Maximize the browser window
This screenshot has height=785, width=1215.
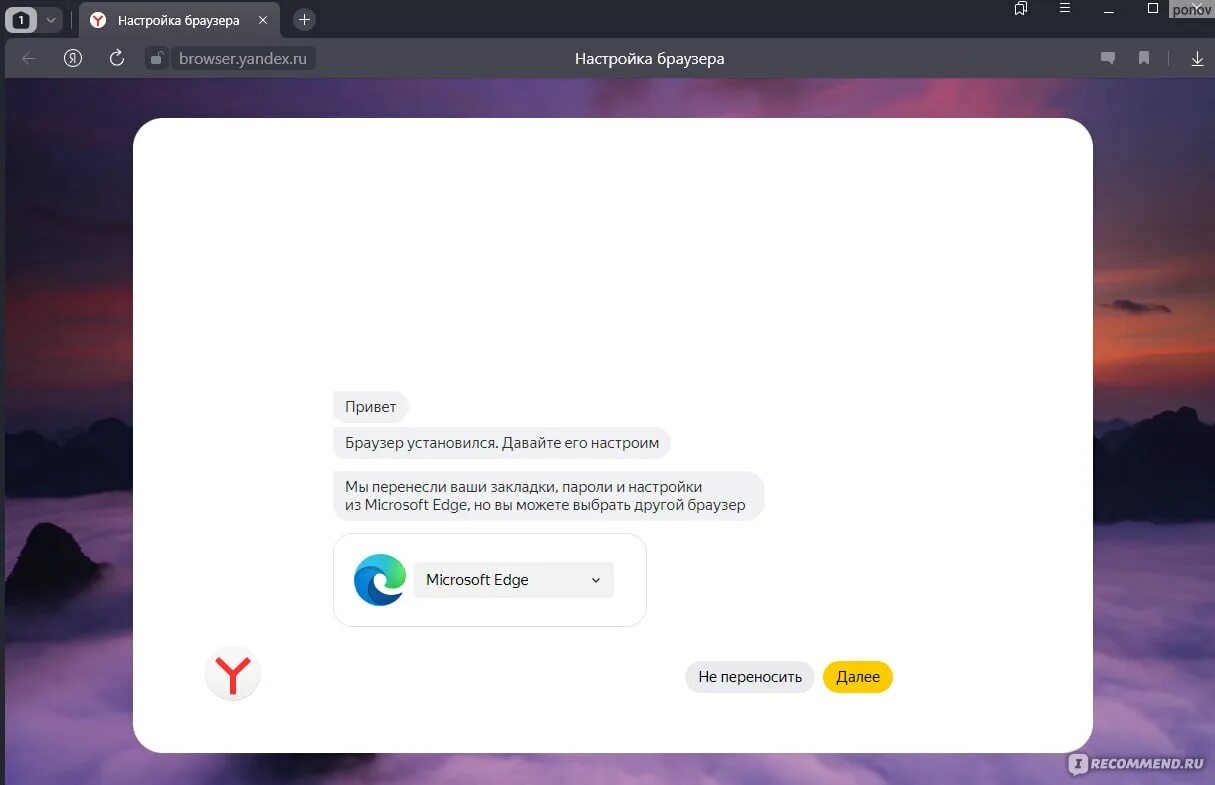pyautogui.click(x=1153, y=8)
